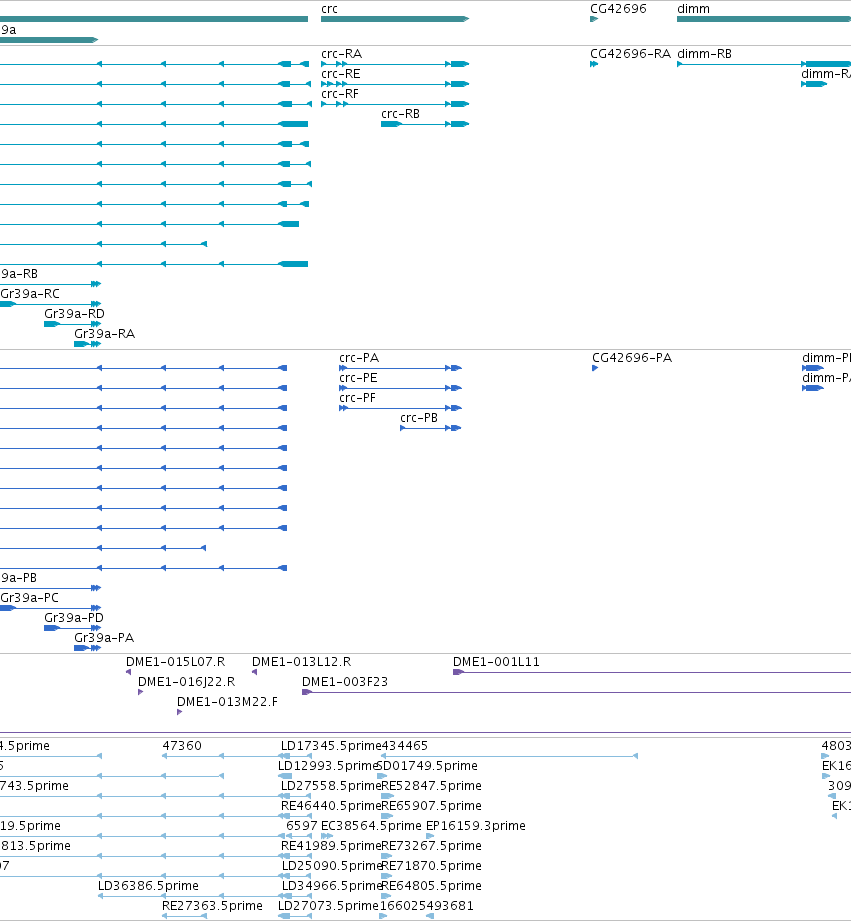The height and width of the screenshot is (921, 851).
Task: Click protein label crc-PA
Action: (x=359, y=358)
